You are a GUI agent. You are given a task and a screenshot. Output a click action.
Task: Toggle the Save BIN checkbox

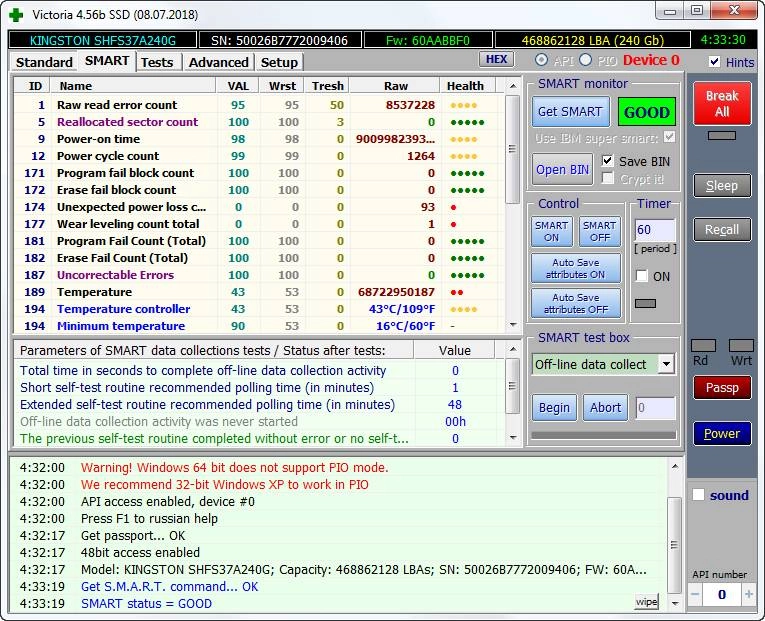click(607, 160)
